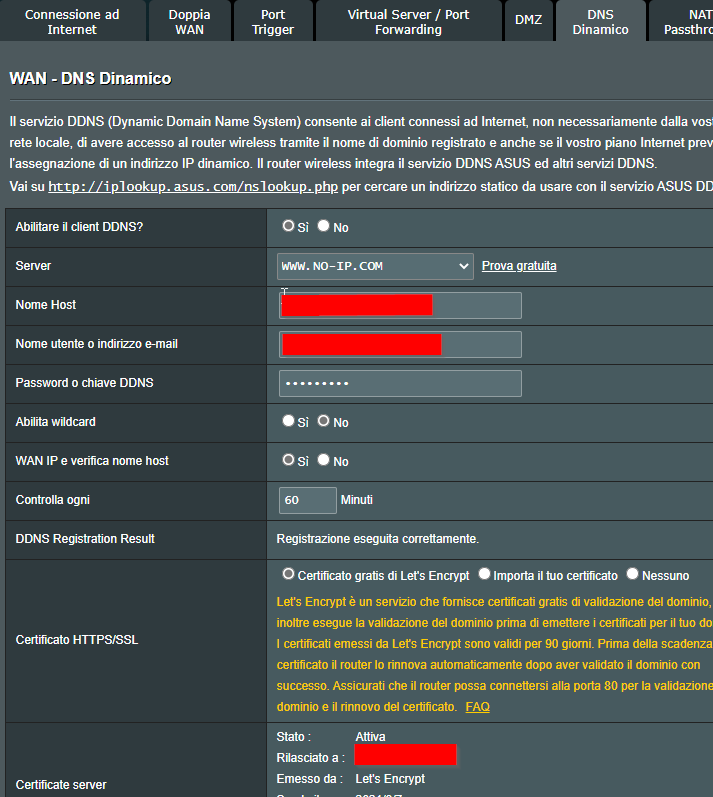The width and height of the screenshot is (713, 797).
Task: Choose Certificato gratis di Let's Encrypt
Action: (288, 574)
